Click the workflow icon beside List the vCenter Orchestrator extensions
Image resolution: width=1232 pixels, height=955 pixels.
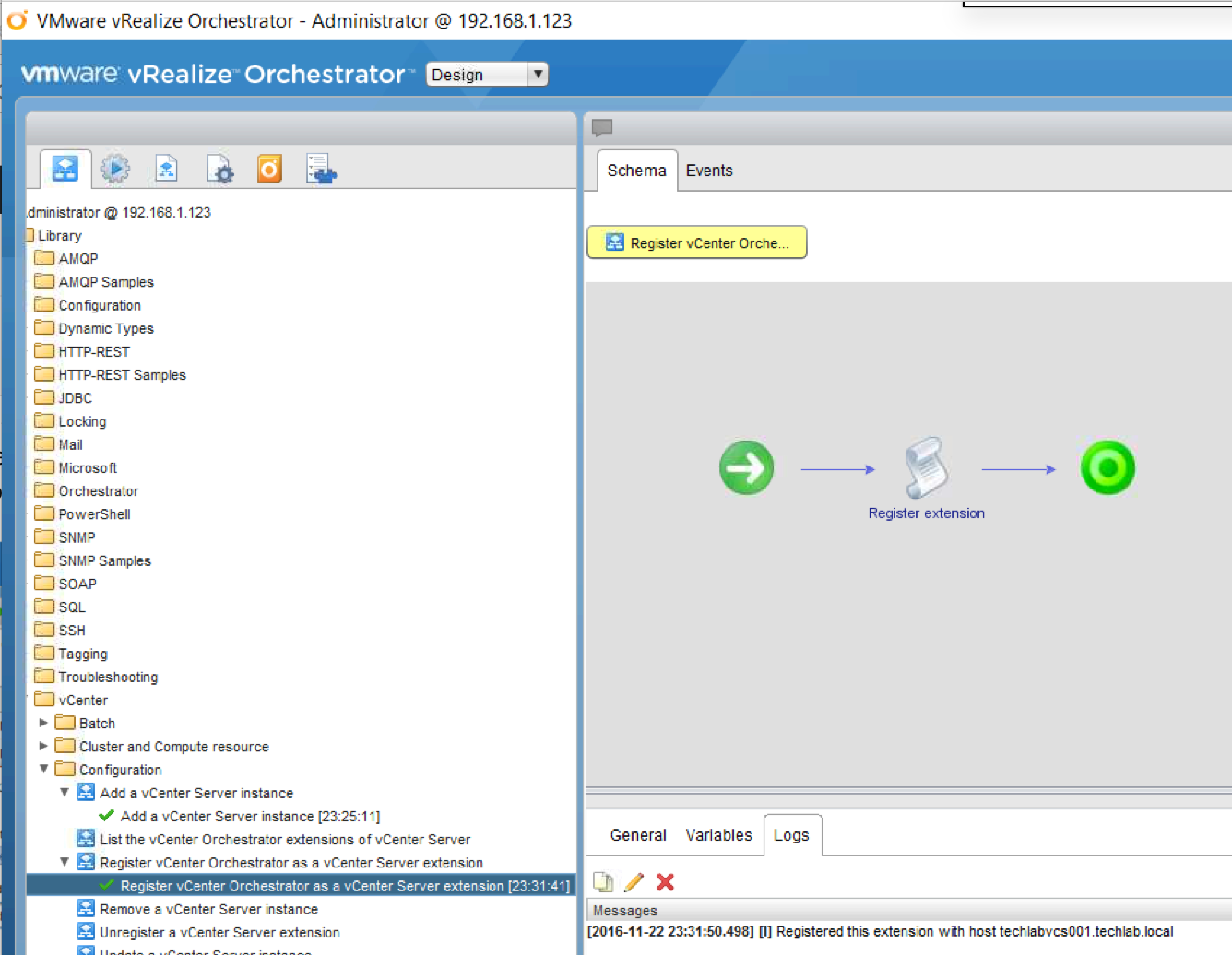pyautogui.click(x=86, y=839)
